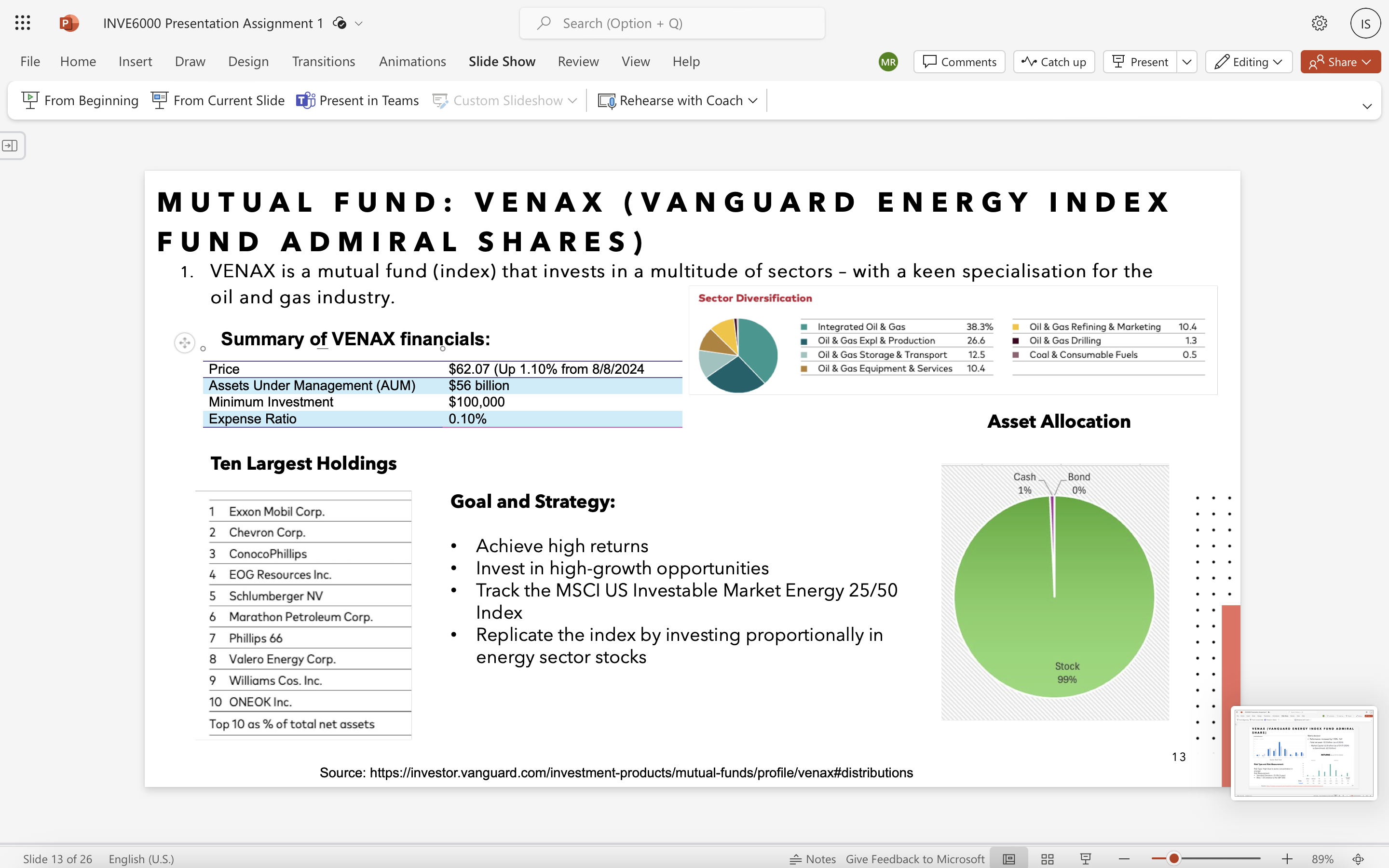The height and width of the screenshot is (868, 1389).
Task: Toggle the Notes pane
Action: (x=813, y=858)
